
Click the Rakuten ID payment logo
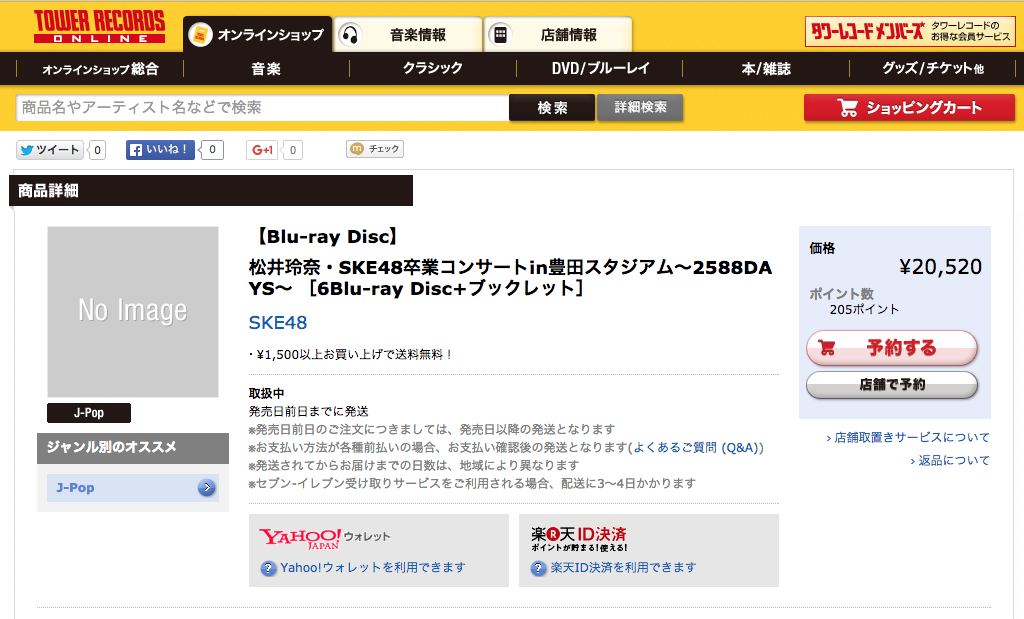coord(579,539)
